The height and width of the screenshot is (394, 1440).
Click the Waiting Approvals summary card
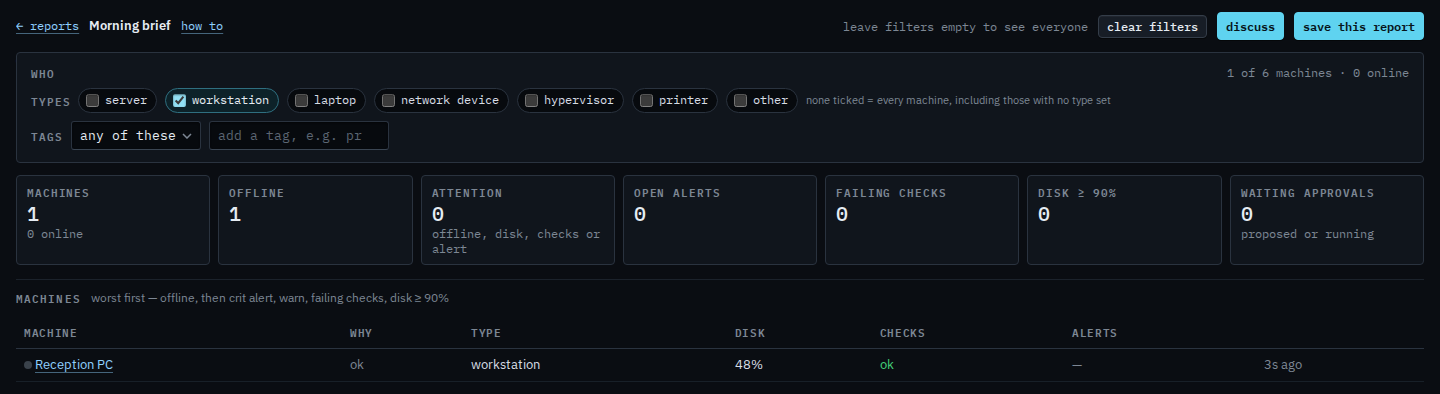1326,220
